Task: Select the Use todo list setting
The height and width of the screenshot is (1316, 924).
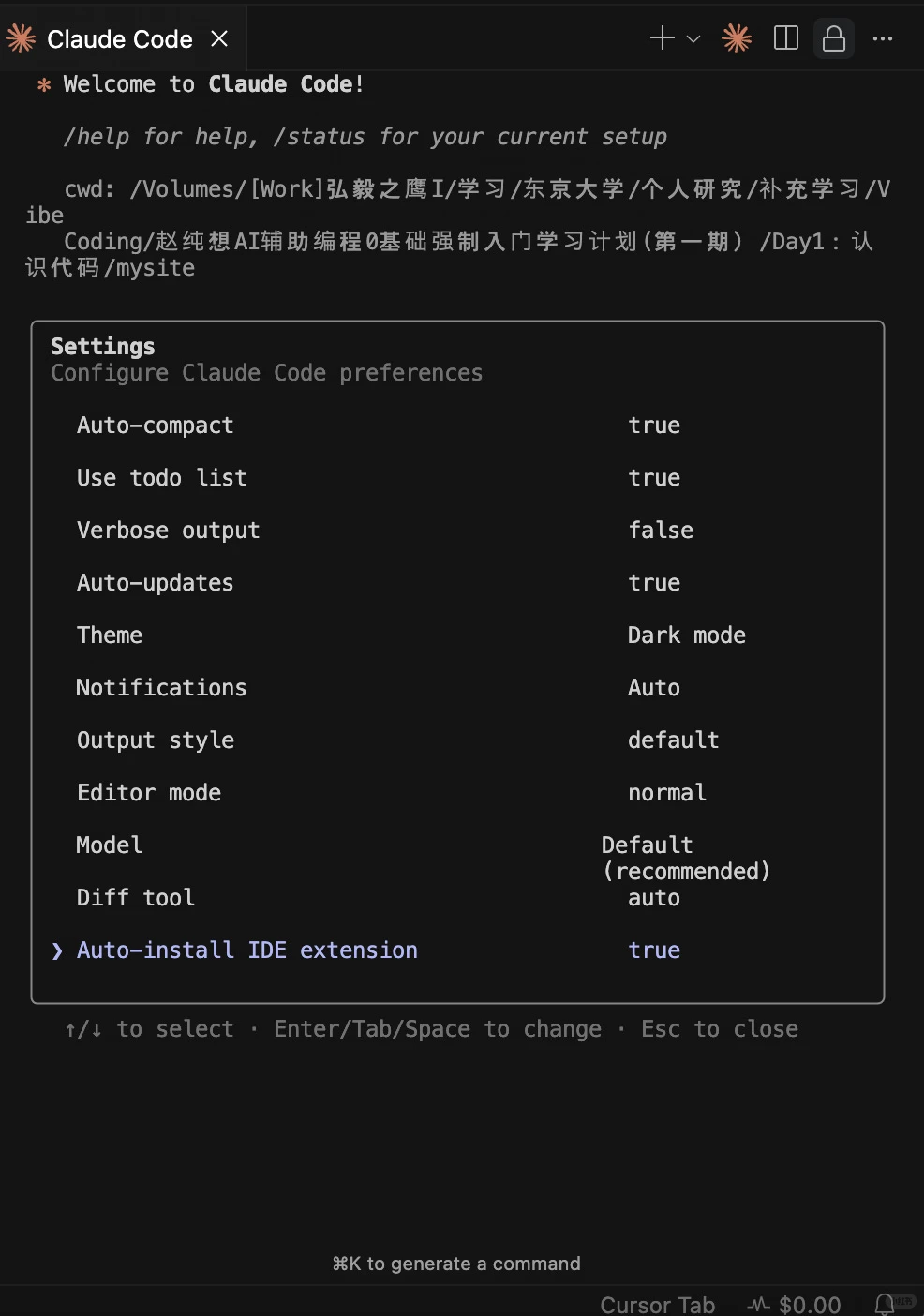Action: 162,478
